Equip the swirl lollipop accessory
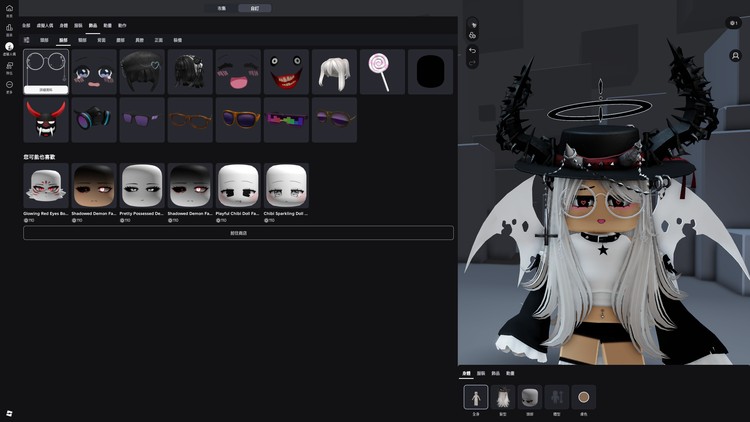 coord(382,72)
